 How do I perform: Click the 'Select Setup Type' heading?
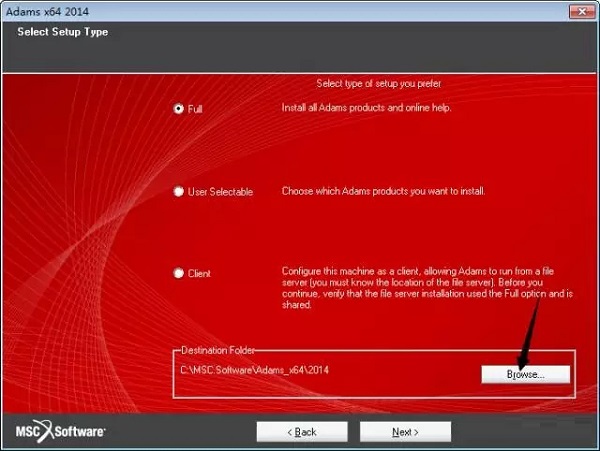tap(62, 32)
